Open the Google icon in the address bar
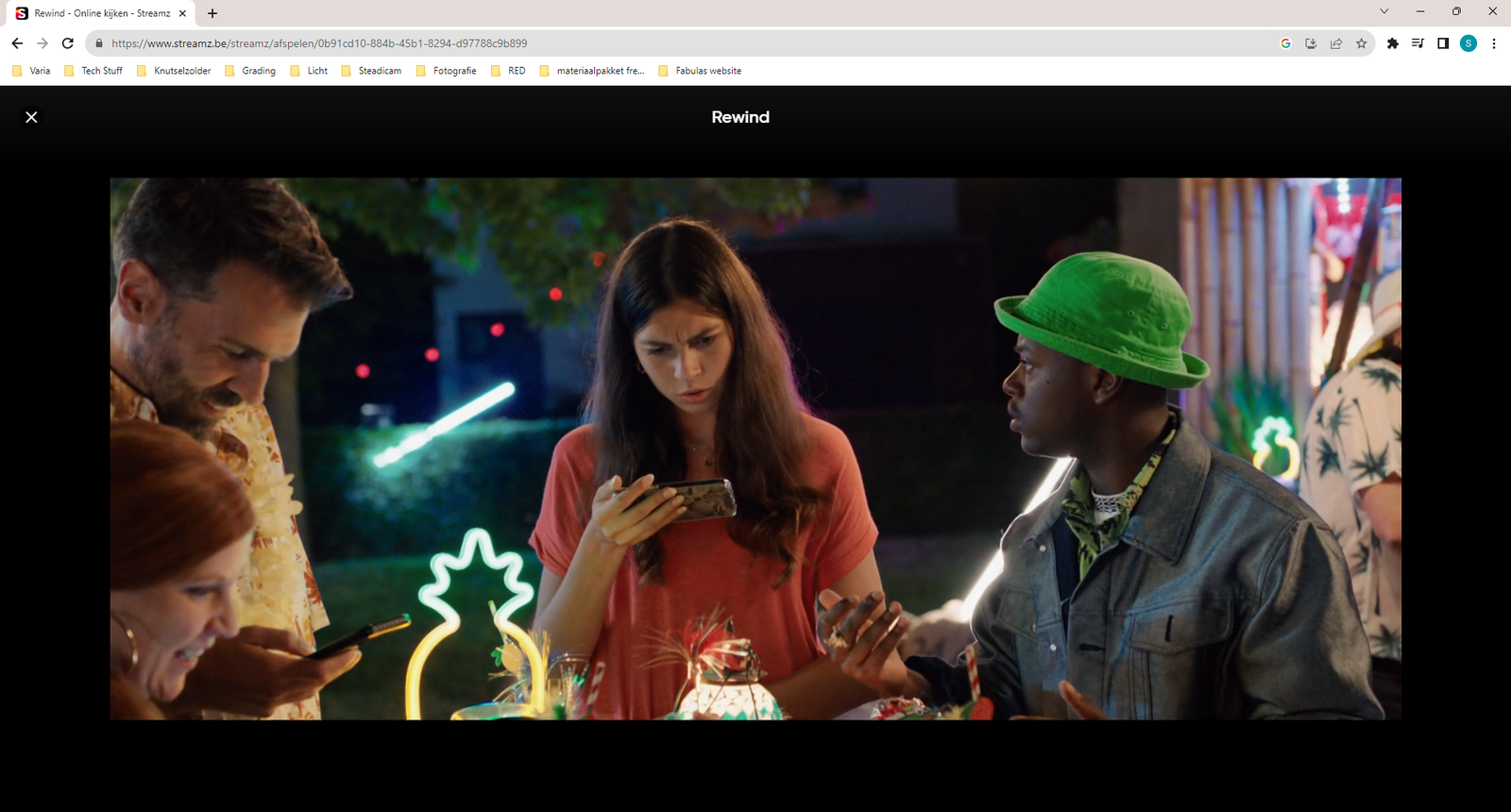The image size is (1511, 812). click(x=1285, y=43)
